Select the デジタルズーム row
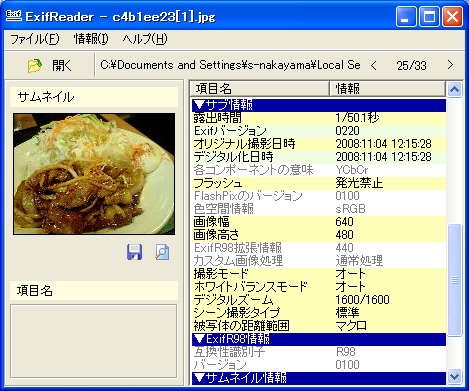469x391 pixels. pos(319,300)
